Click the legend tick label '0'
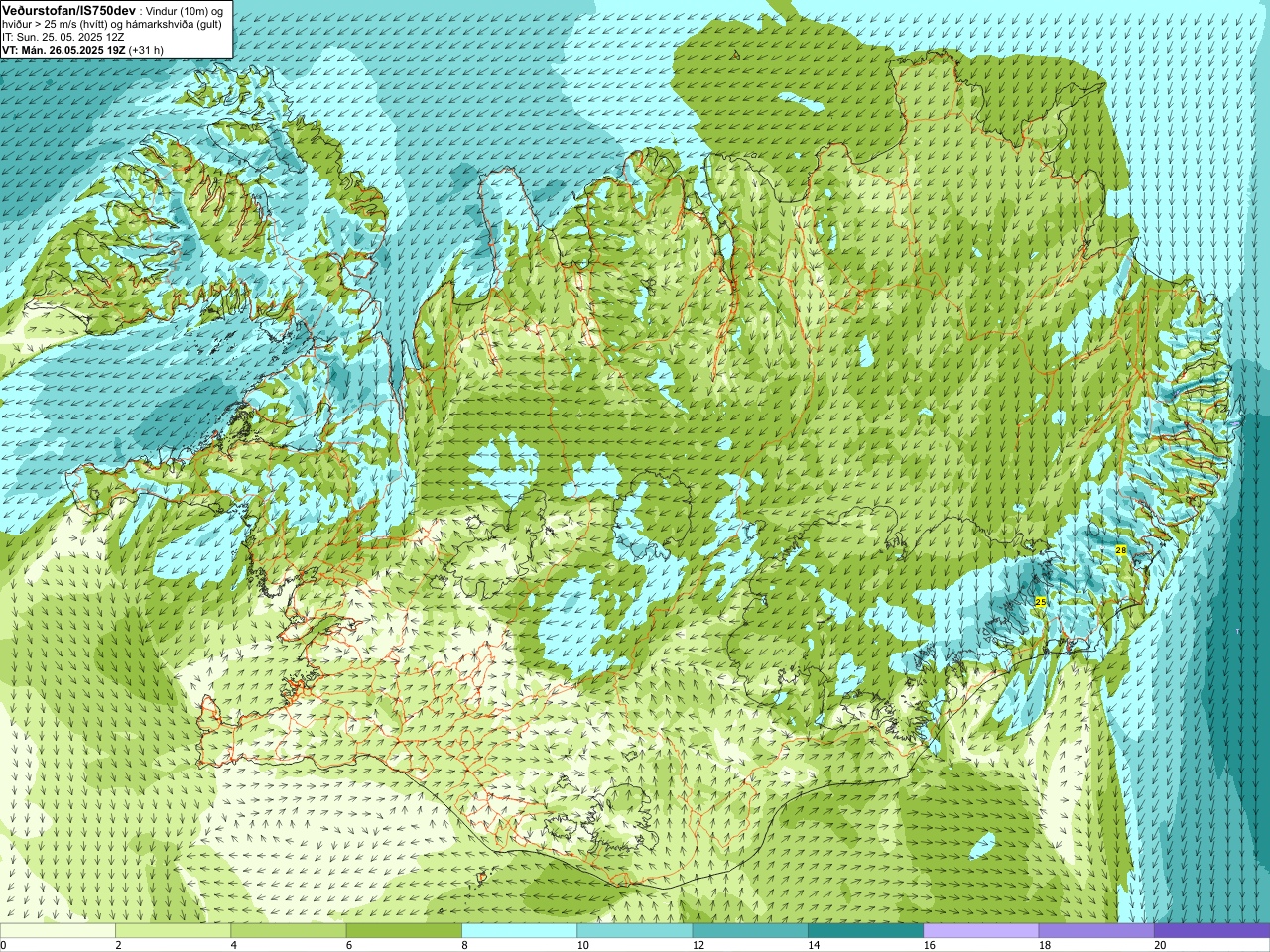This screenshot has height=952, width=1270. pos(4,945)
